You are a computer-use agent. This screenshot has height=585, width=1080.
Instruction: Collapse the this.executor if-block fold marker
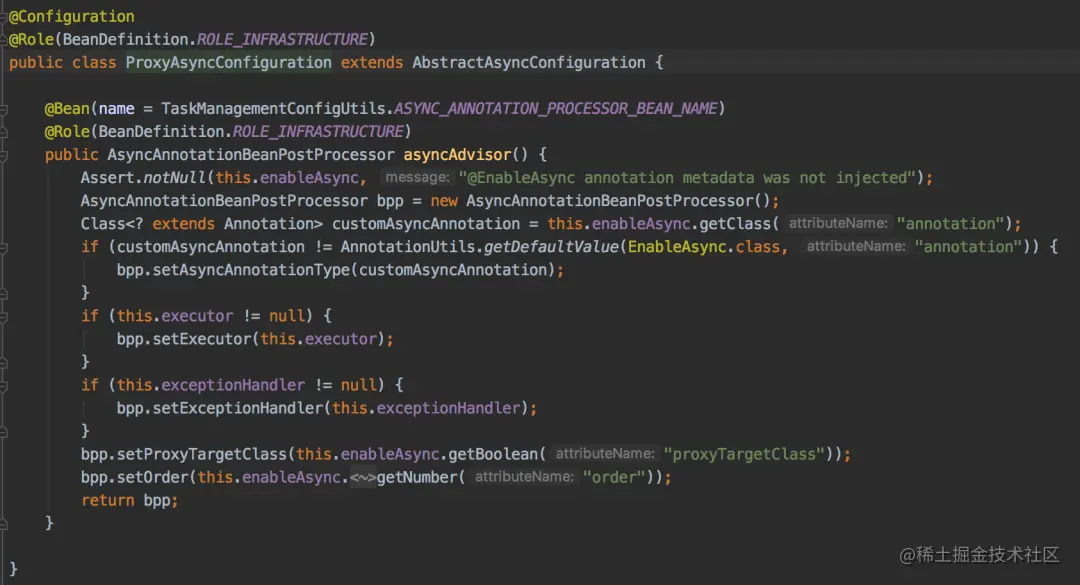3,317
